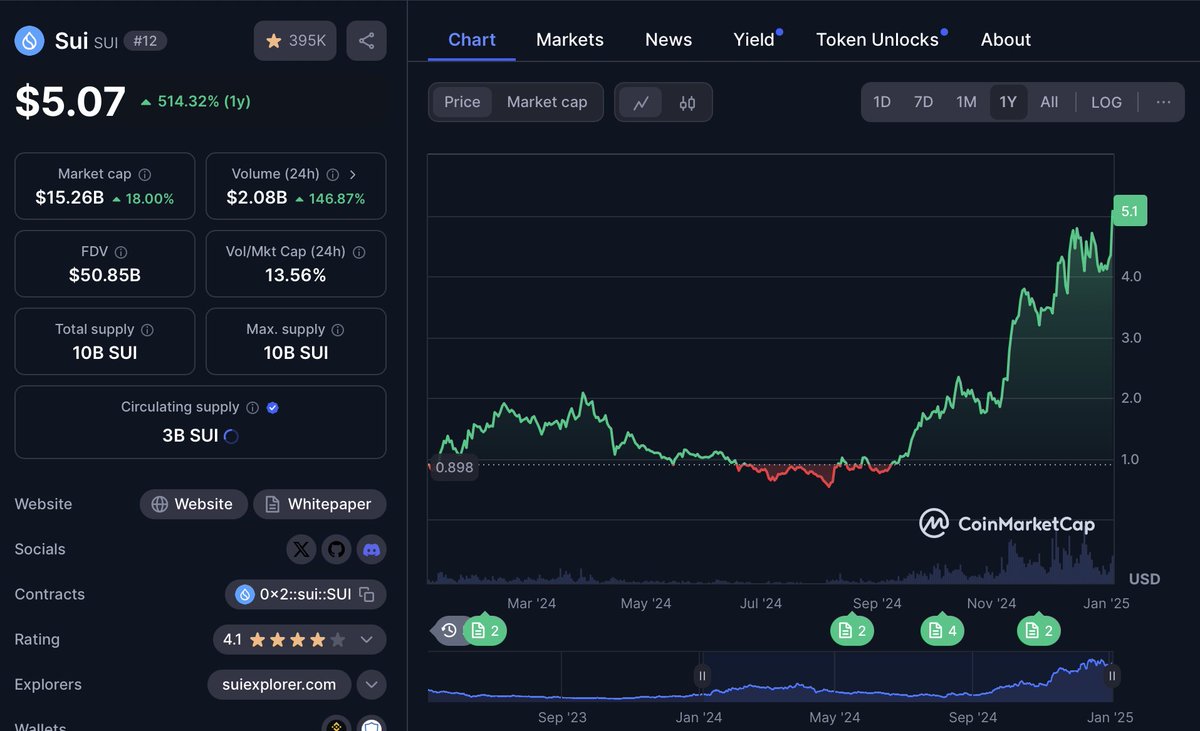The image size is (1200, 731).
Task: Open news marker near Nov '24
Action: click(x=1040, y=630)
